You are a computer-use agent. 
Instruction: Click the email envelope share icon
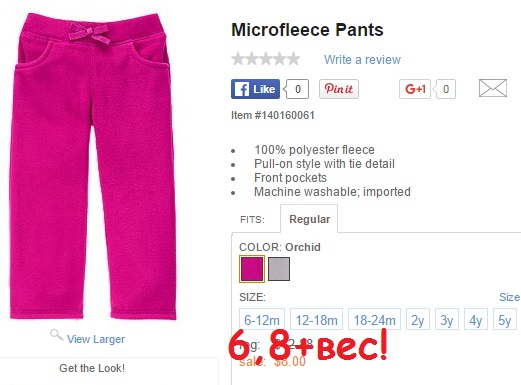pos(493,88)
